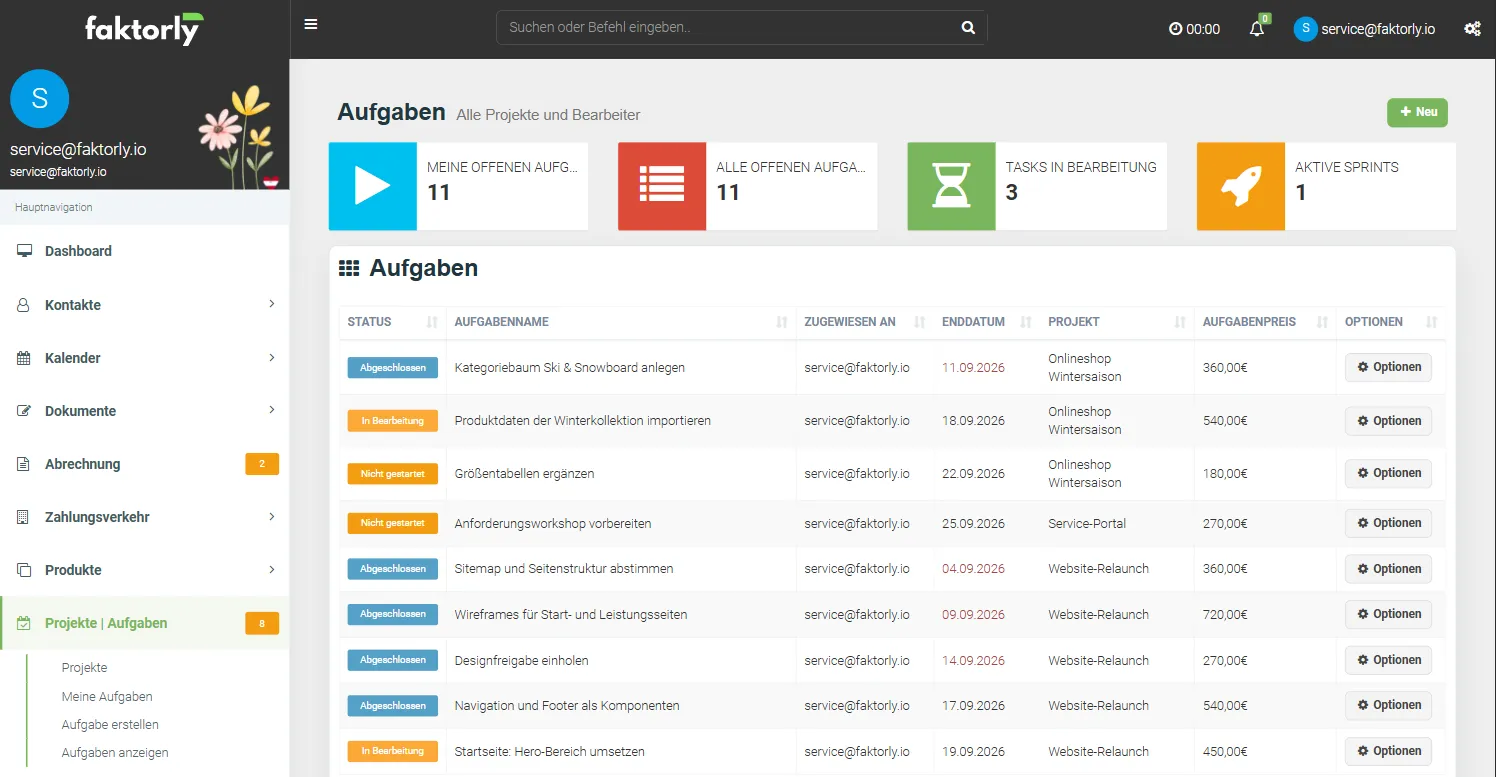Click the Zahlungsverkehr building icon
The height and width of the screenshot is (777, 1496).
[24, 517]
